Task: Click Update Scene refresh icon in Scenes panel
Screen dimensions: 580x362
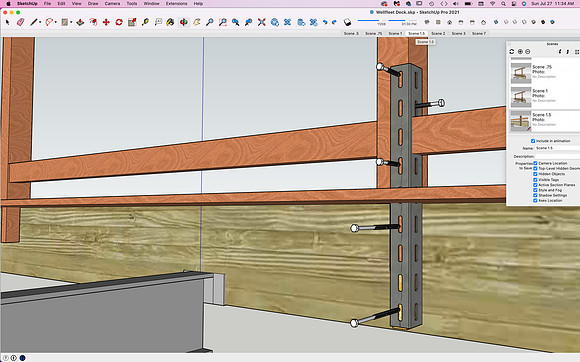Action: click(x=512, y=51)
